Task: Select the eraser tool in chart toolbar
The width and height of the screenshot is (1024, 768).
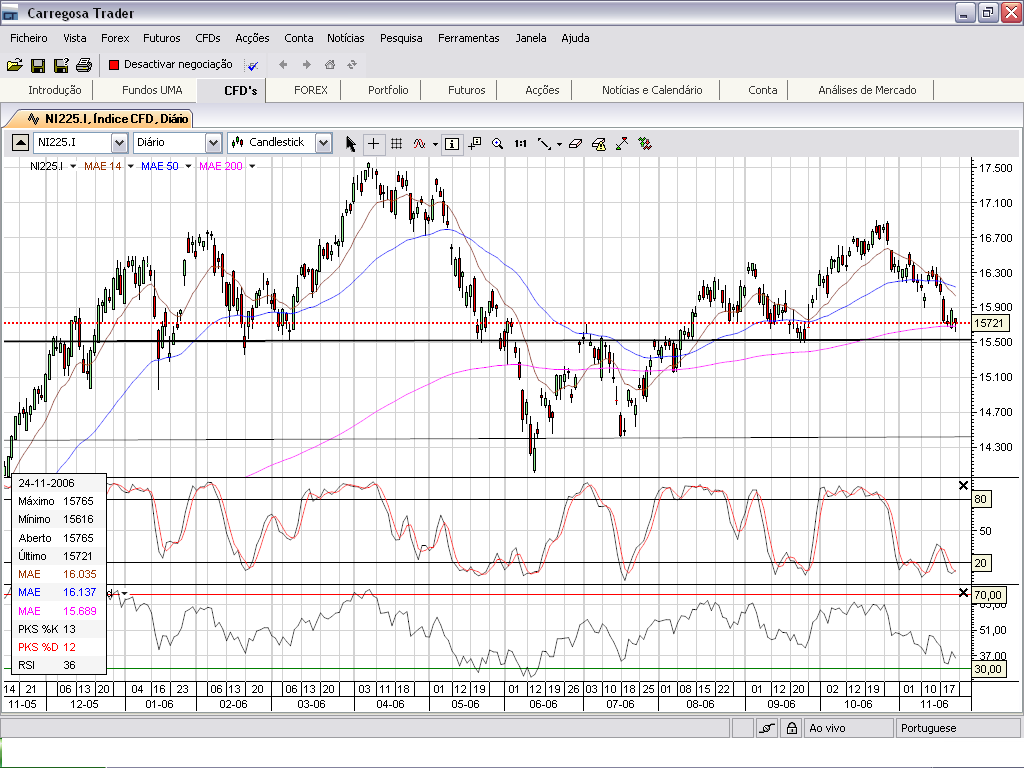Action: [x=575, y=143]
